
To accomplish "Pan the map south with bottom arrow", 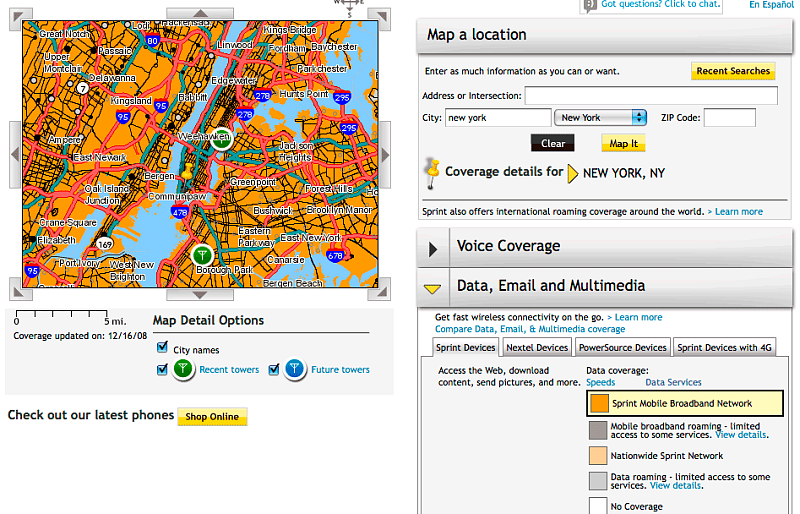I will click(200, 295).
